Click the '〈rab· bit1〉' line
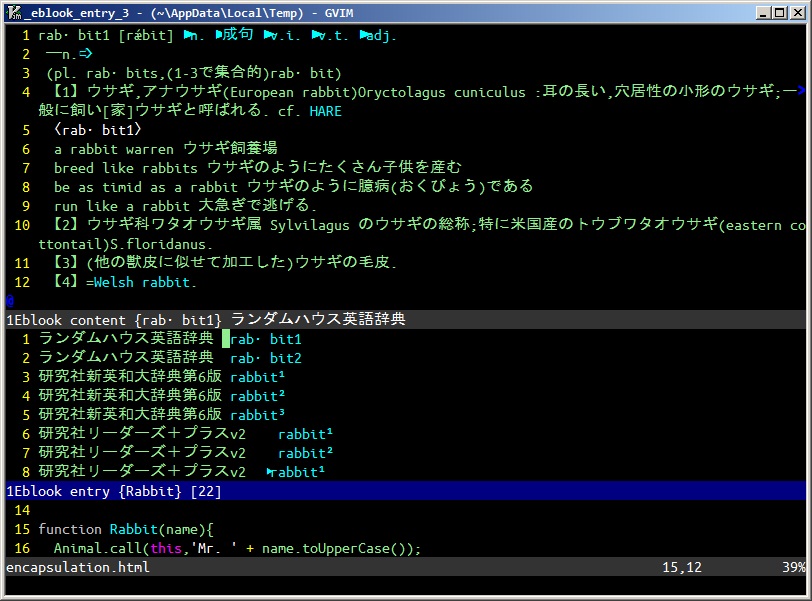 [97, 130]
